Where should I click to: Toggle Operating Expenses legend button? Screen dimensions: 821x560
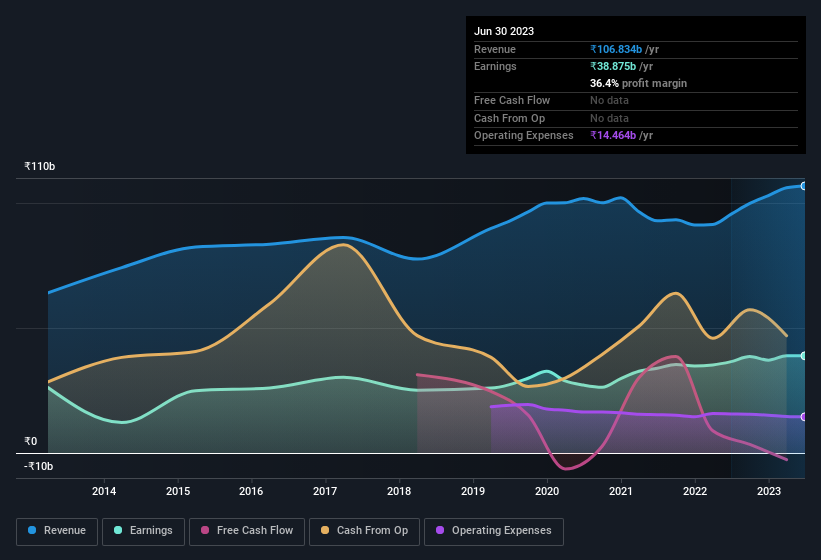pos(494,531)
